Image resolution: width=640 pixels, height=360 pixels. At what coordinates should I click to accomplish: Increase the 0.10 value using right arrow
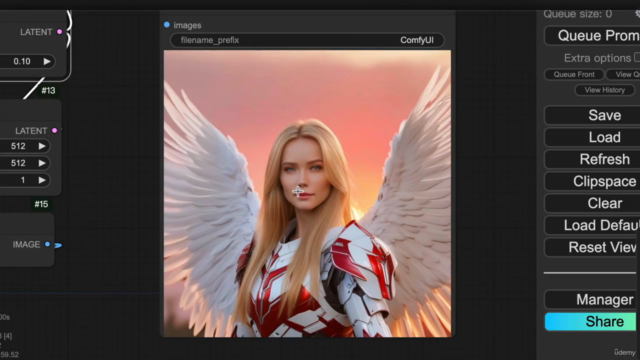pos(47,61)
